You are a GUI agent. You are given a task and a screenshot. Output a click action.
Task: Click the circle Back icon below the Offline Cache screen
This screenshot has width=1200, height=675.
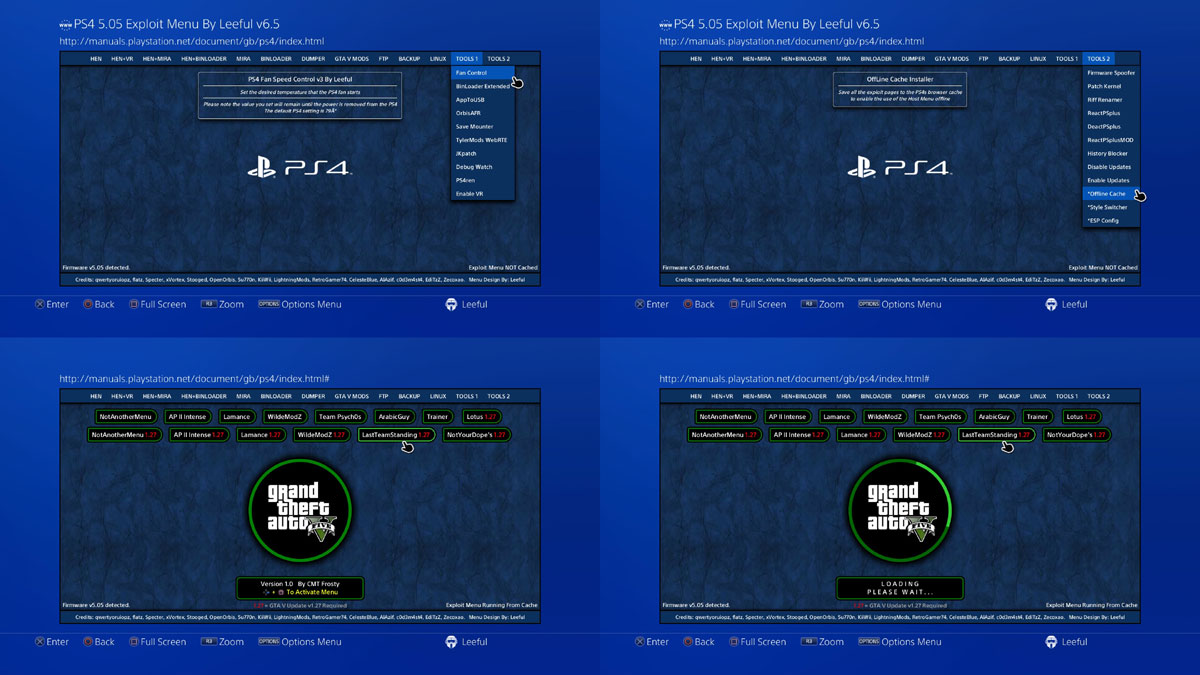click(688, 304)
